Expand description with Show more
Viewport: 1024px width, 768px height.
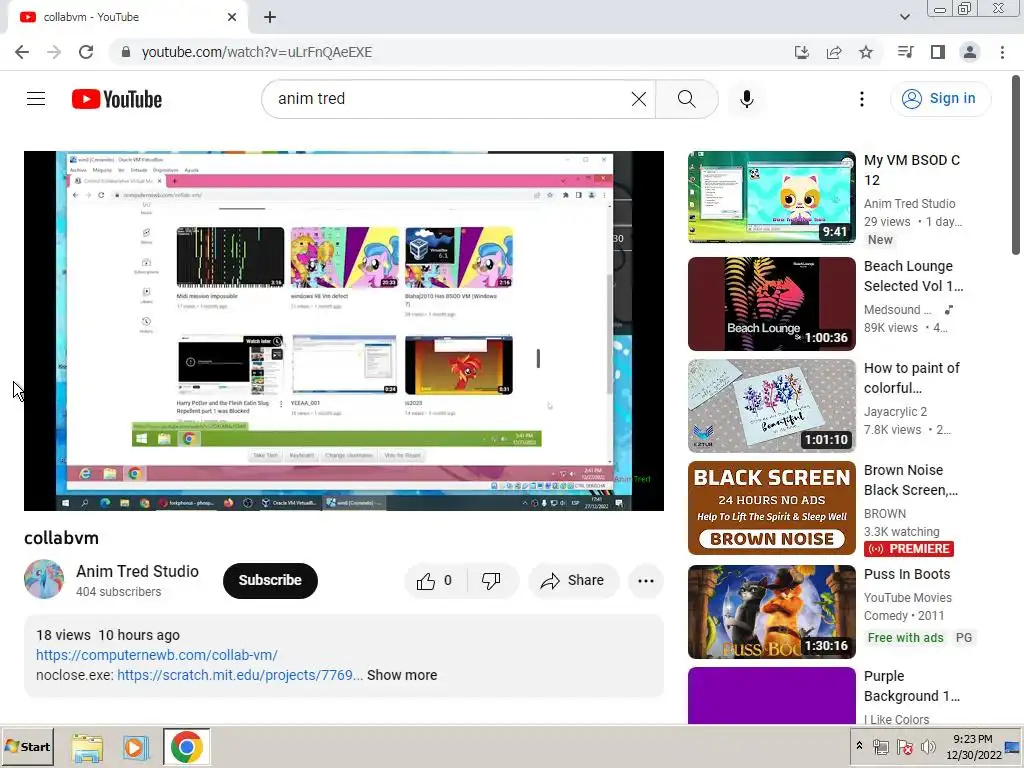point(402,675)
